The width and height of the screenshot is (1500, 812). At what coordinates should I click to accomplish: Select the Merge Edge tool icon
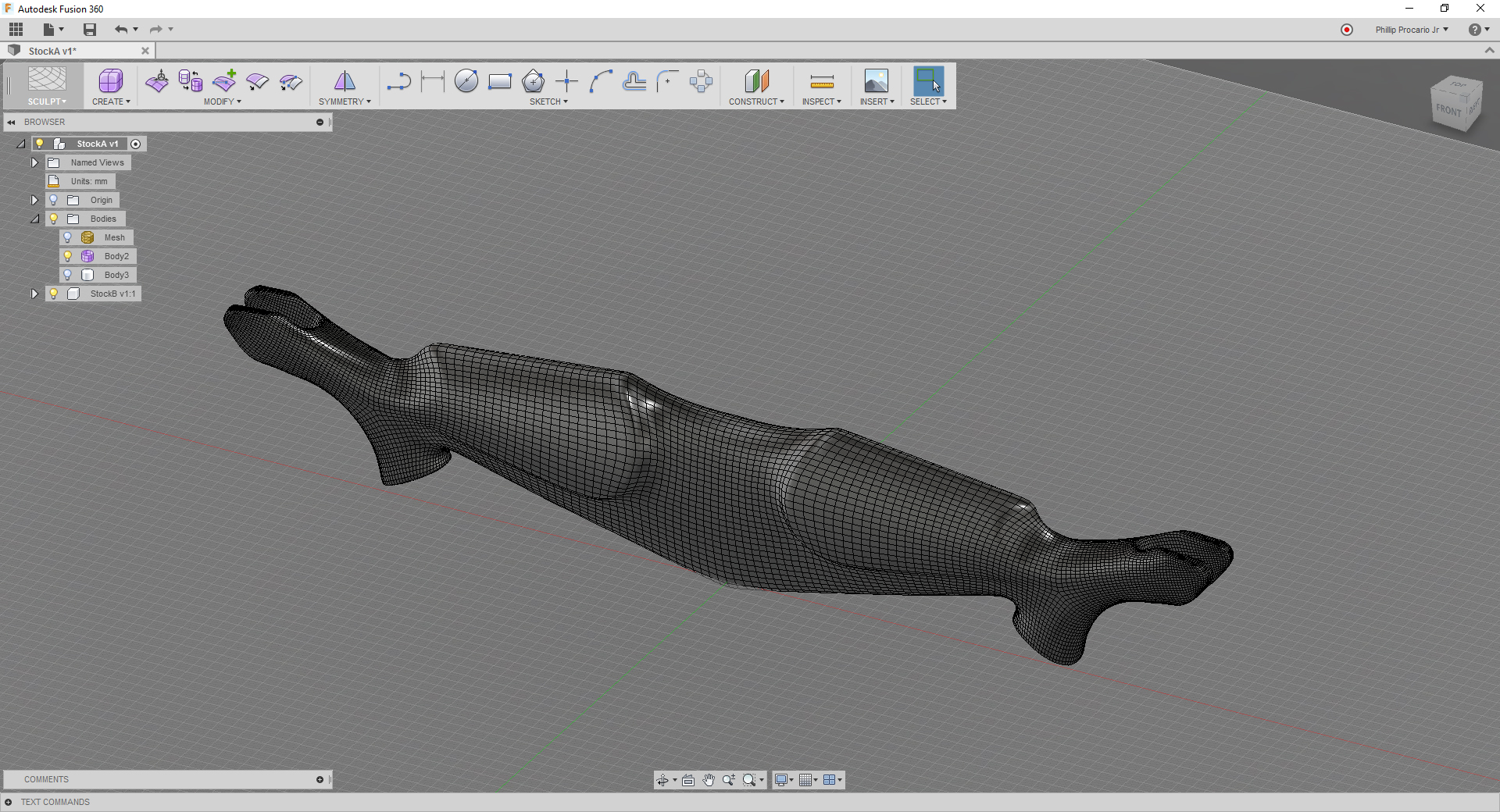coord(257,80)
